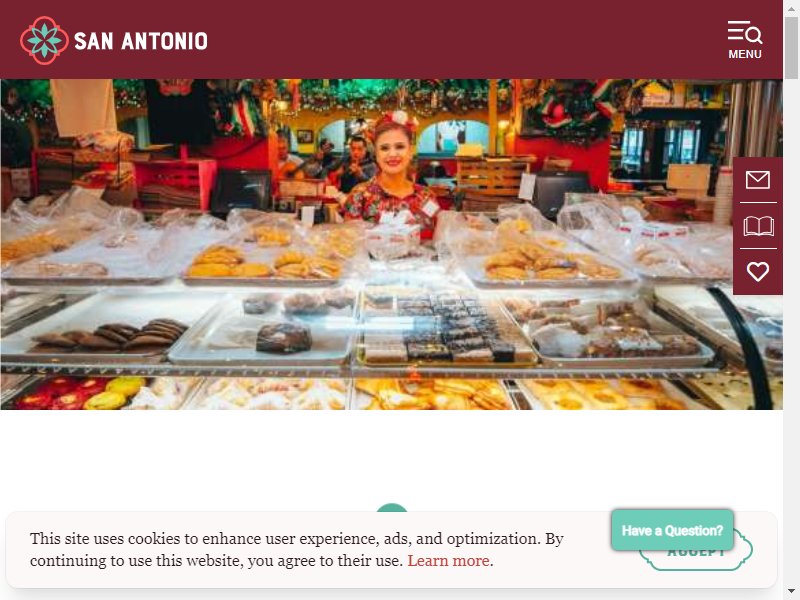
Task: Select the MENU label in the header
Action: click(745, 54)
